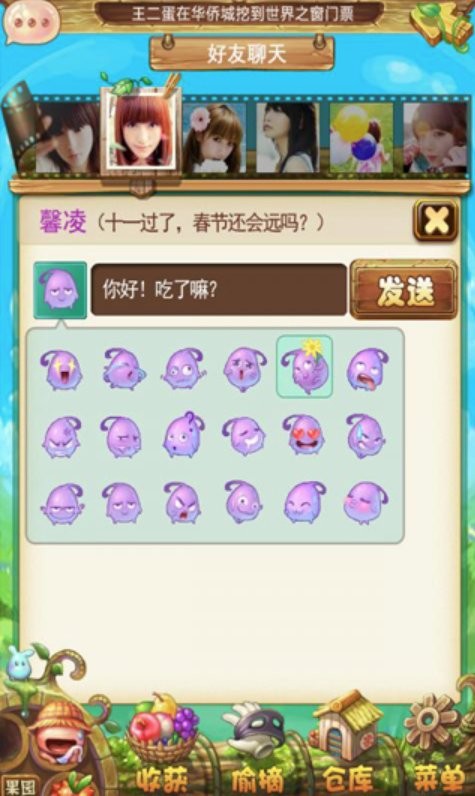The width and height of the screenshot is (475, 796).
Task: Pick the star-eyes laughing emoticon
Action: tap(61, 369)
